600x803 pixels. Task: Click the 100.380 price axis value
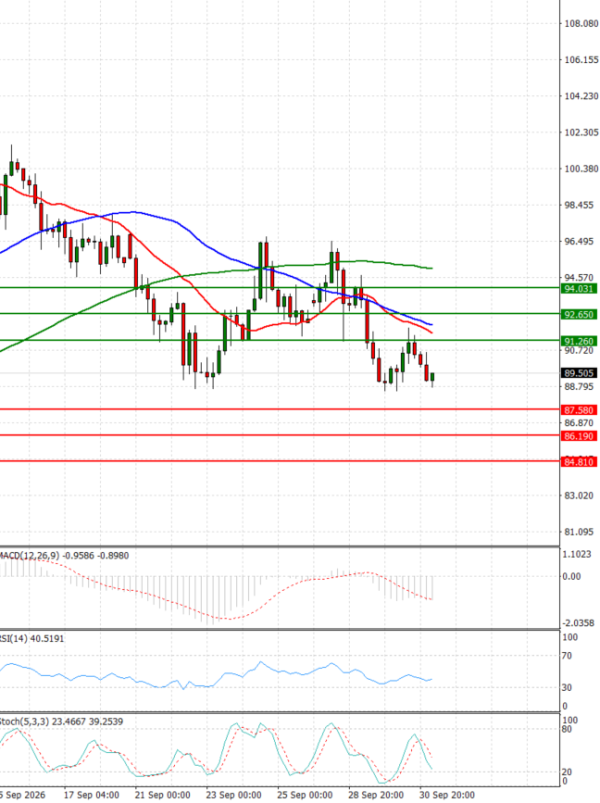(581, 169)
